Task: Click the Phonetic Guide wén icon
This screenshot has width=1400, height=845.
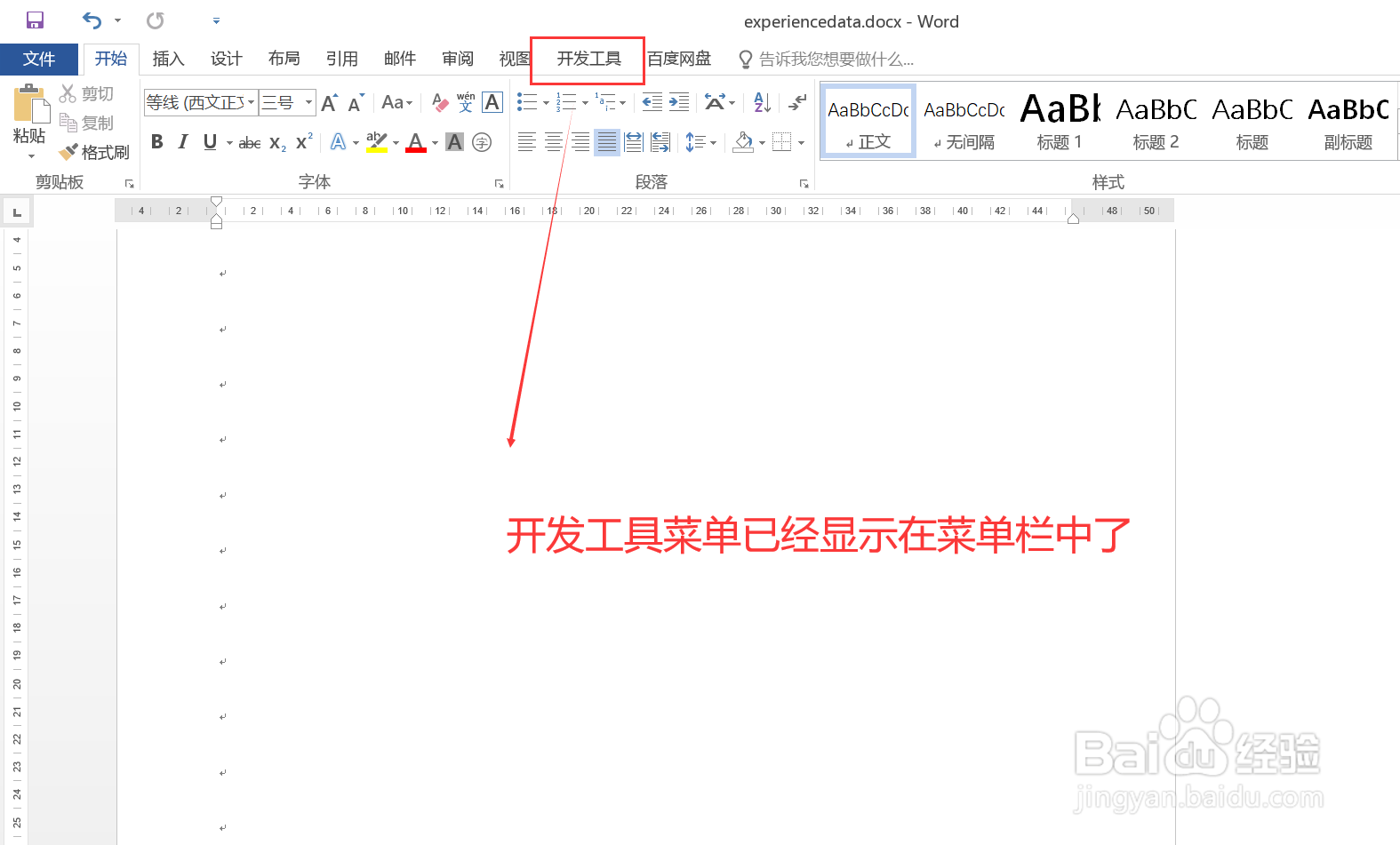Action: [466, 103]
